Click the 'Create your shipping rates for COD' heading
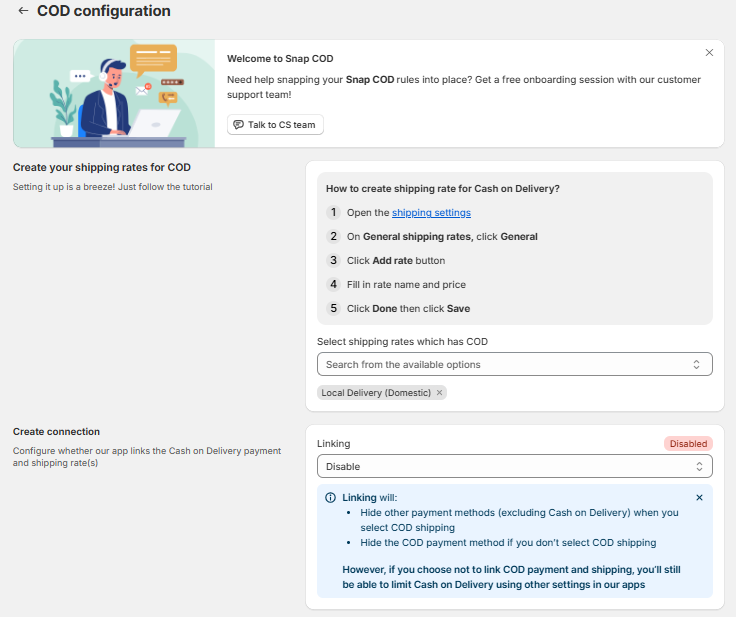 point(102,168)
